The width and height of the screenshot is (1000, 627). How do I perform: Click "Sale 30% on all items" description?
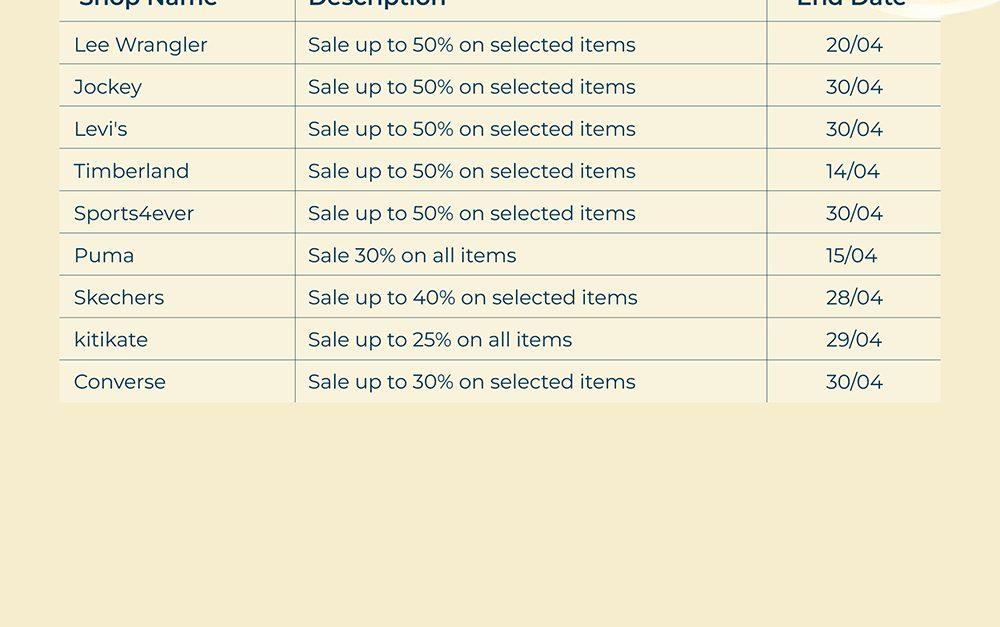point(412,255)
